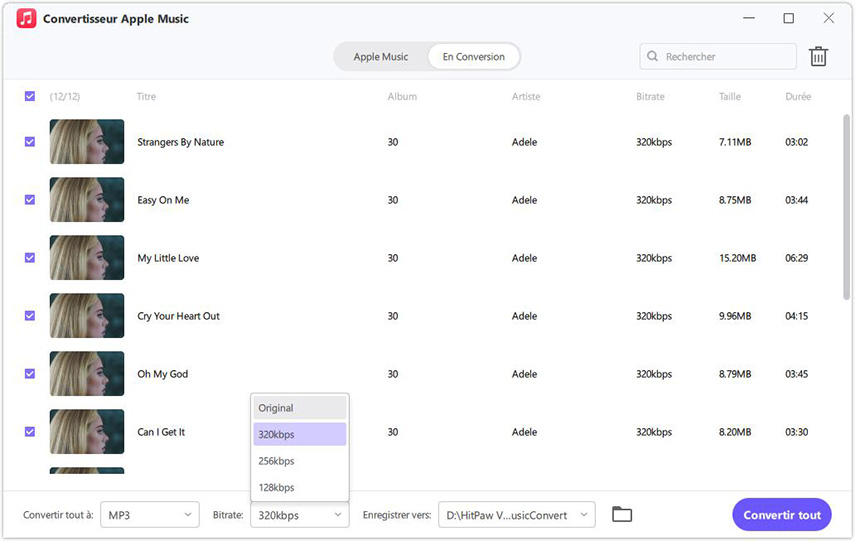Screen dimensions: 855x541
Task: Click the vertical scrollbar of the song list
Action: (x=846, y=207)
